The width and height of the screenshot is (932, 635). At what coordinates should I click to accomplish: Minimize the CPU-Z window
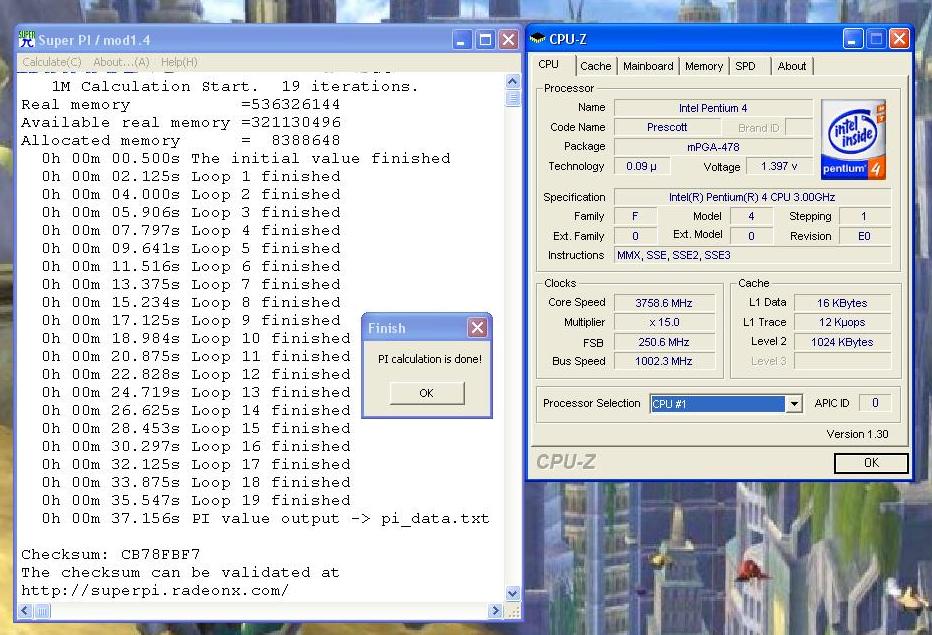tap(852, 39)
